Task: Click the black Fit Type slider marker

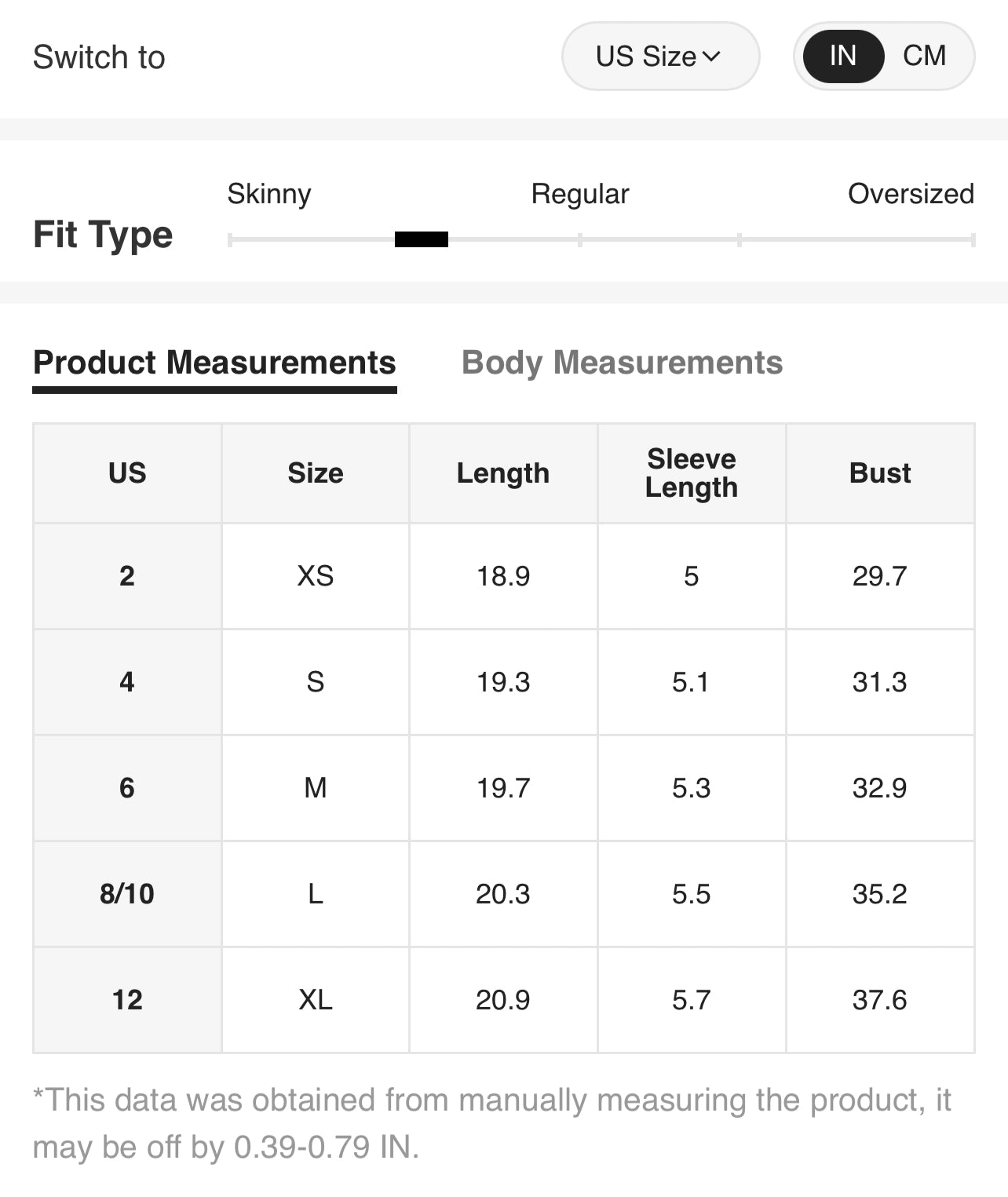Action: tap(422, 239)
